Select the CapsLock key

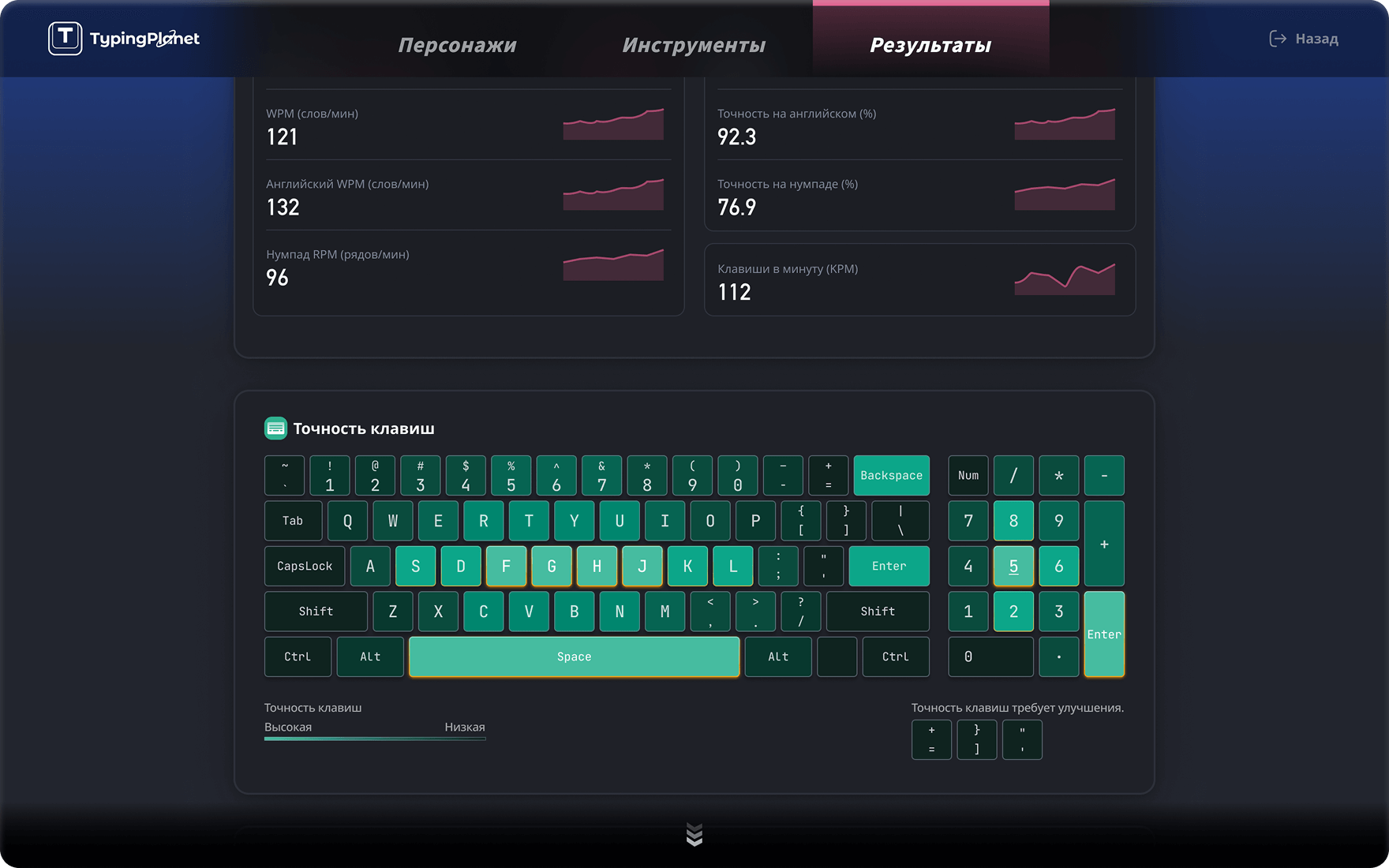point(305,566)
